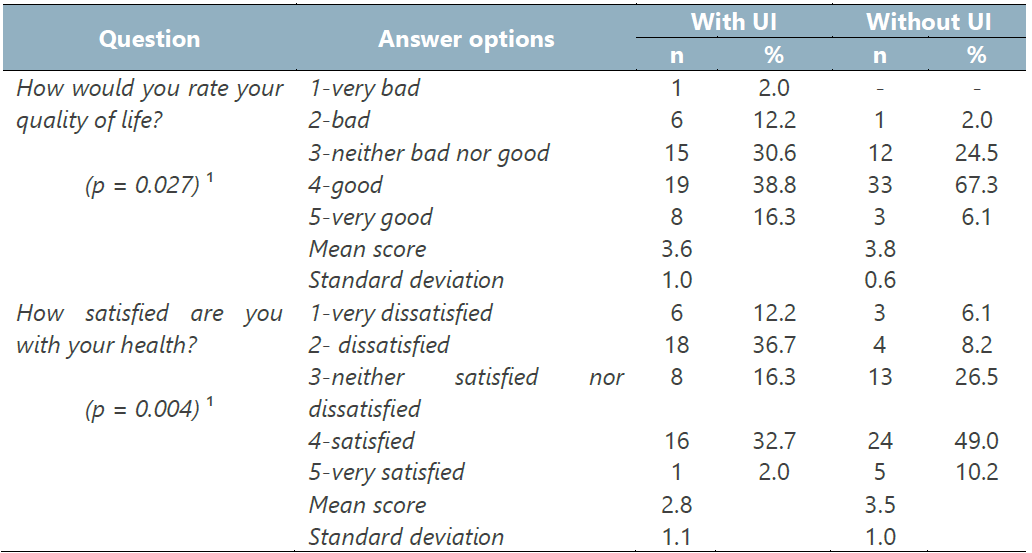The height and width of the screenshot is (553, 1032).
Task: Select the last Standard deviation label
Action: pos(406,537)
